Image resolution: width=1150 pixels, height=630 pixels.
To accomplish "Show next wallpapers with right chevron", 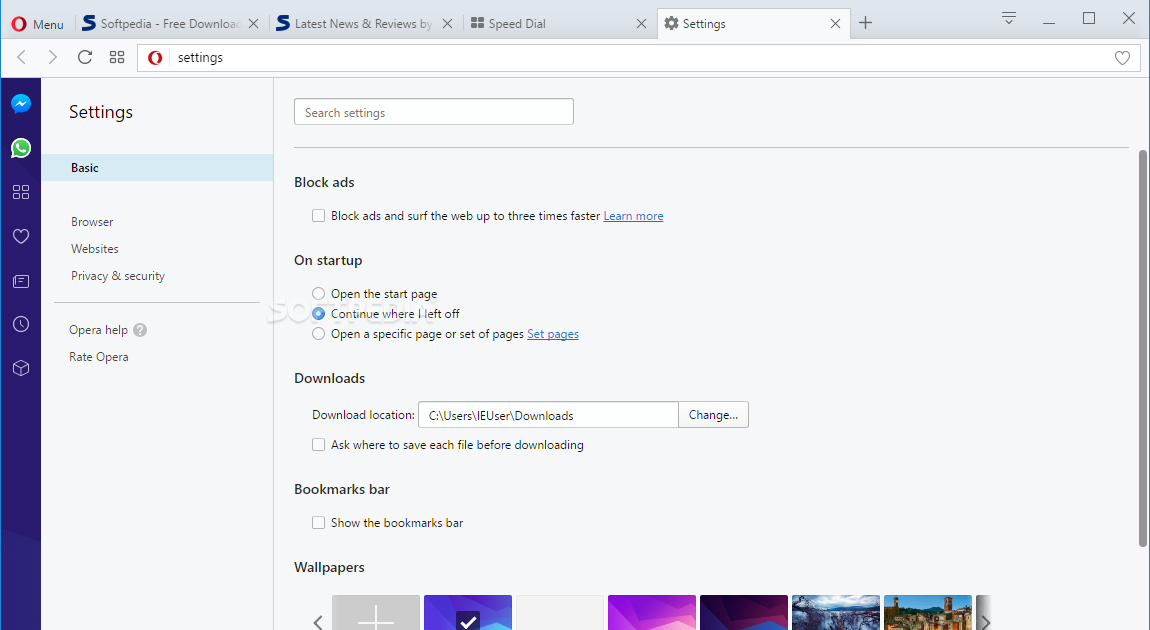I will coord(986,622).
